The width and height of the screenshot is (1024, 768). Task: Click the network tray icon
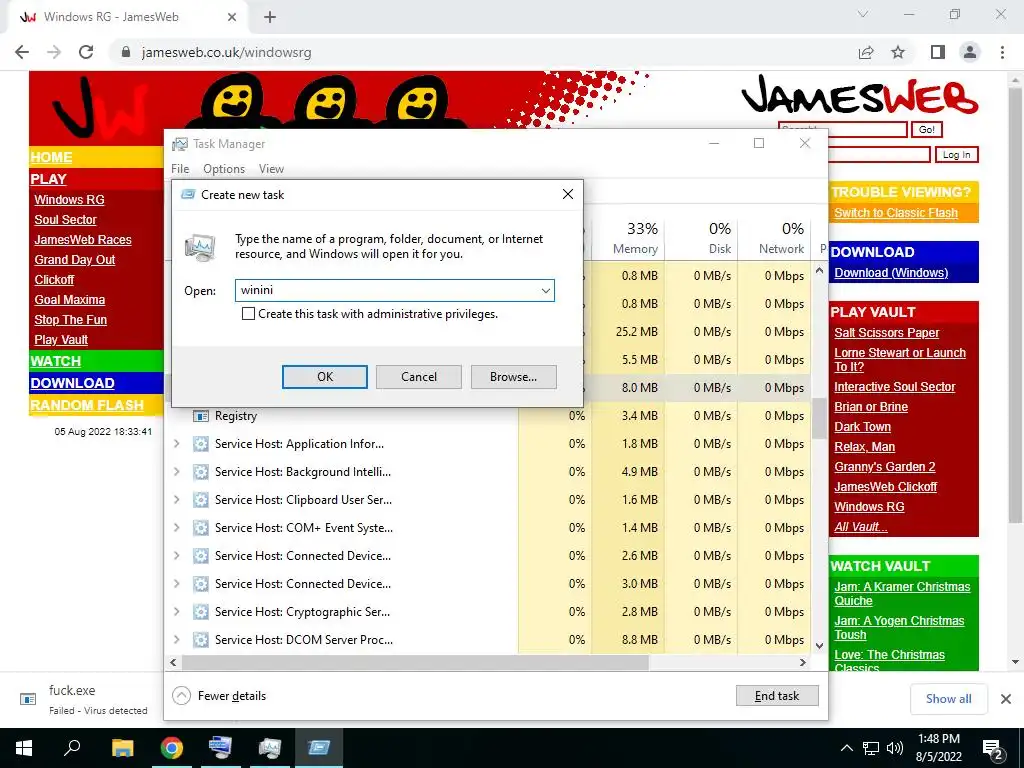pos(871,748)
